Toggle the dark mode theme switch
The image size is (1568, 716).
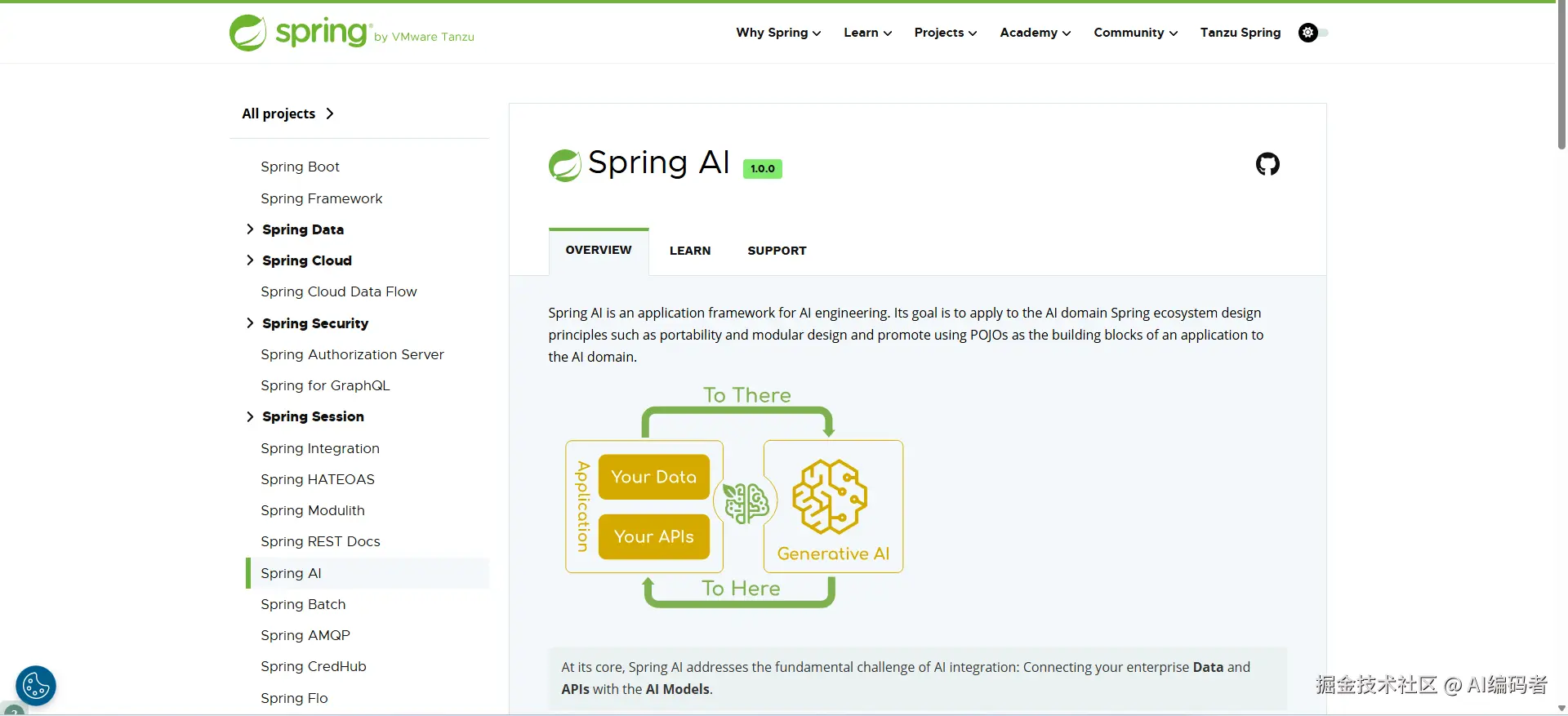click(1313, 33)
